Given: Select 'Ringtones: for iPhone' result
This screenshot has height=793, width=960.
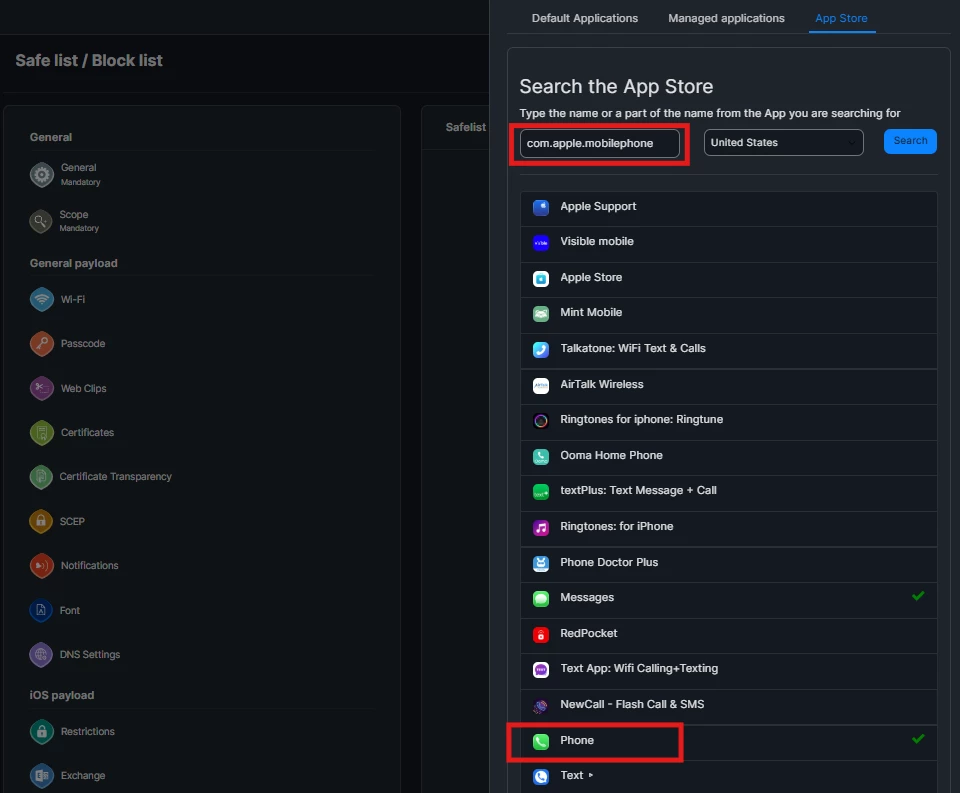Looking at the screenshot, I should pyautogui.click(x=617, y=527).
